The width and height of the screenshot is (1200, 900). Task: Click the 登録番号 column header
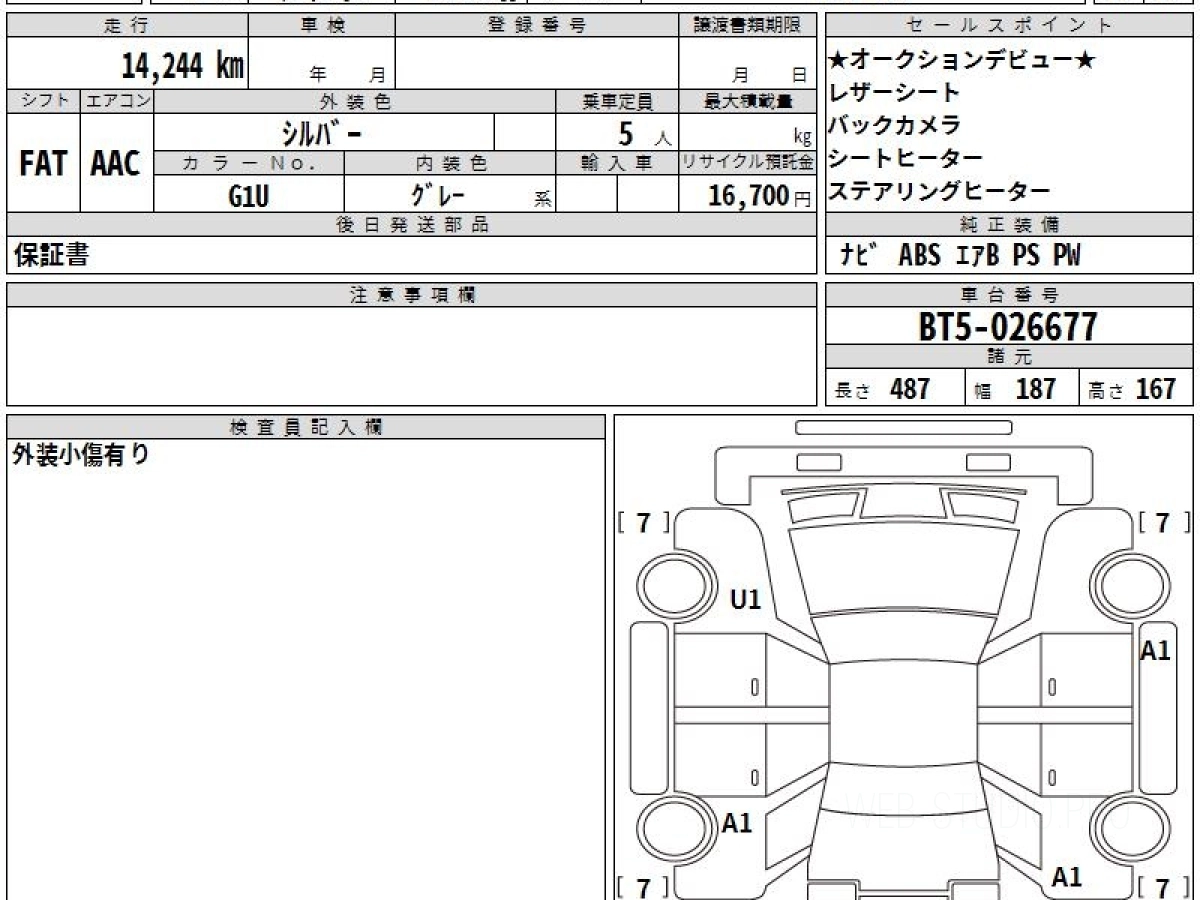pos(537,26)
